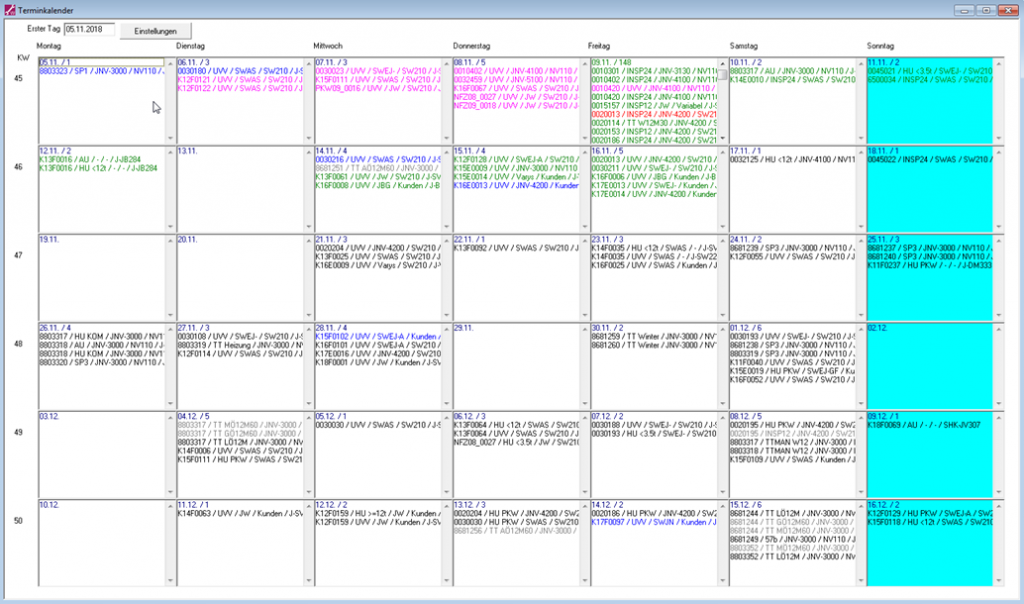Close the Terminkalender window
The image size is (1024, 604).
1006,8
